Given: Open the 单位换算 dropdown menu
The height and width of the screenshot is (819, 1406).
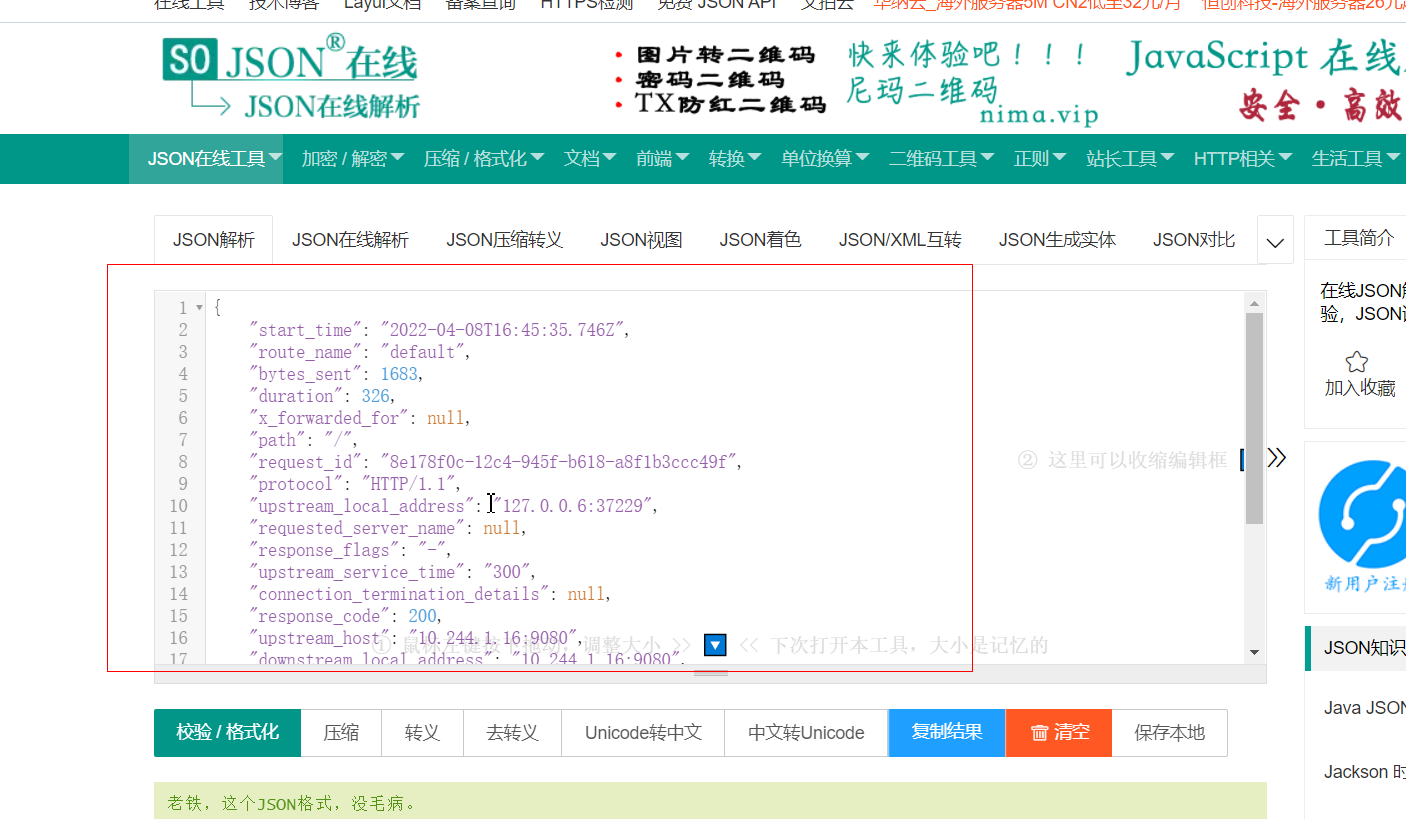Looking at the screenshot, I should (826, 158).
